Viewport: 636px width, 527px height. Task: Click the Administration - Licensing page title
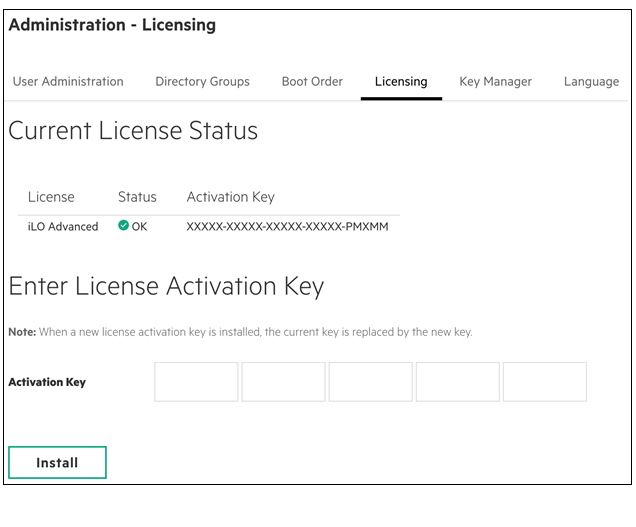click(x=112, y=25)
